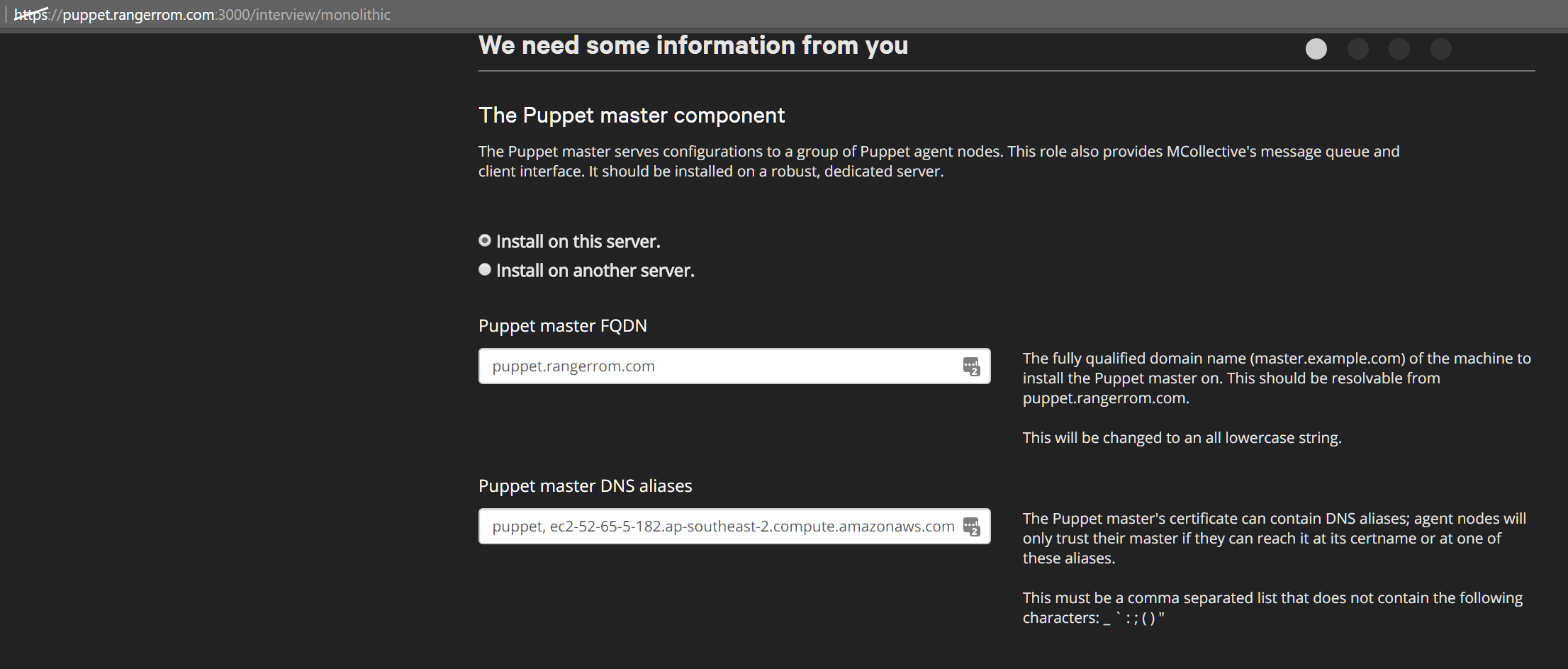This screenshot has height=669, width=1568.
Task: Click the third step progress dot
Action: click(1399, 49)
